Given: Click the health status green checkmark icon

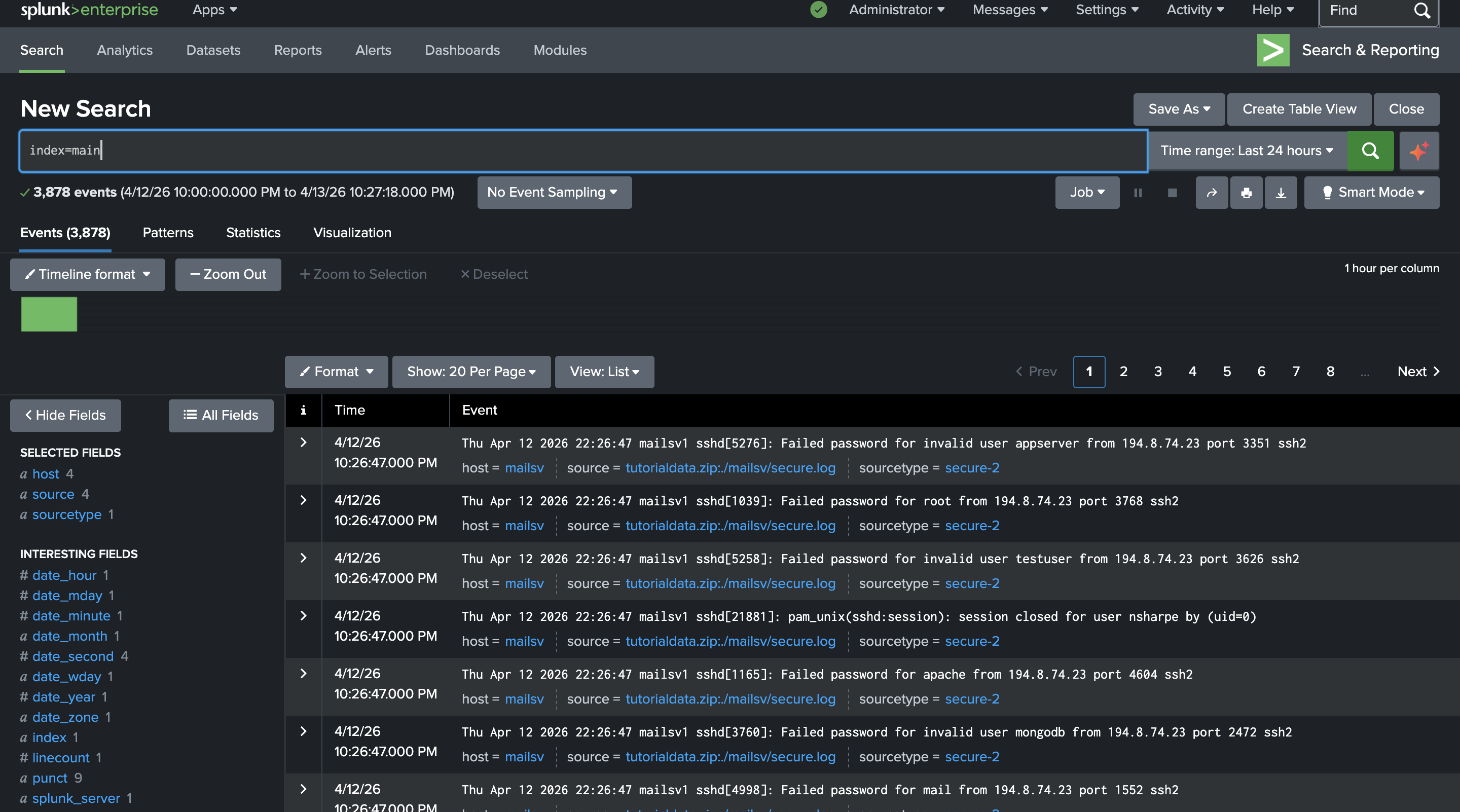Looking at the screenshot, I should (818, 10).
